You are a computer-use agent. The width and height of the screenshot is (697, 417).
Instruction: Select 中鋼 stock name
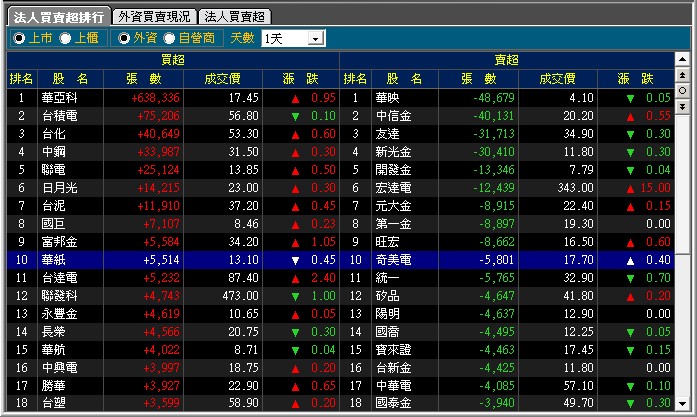click(x=54, y=152)
